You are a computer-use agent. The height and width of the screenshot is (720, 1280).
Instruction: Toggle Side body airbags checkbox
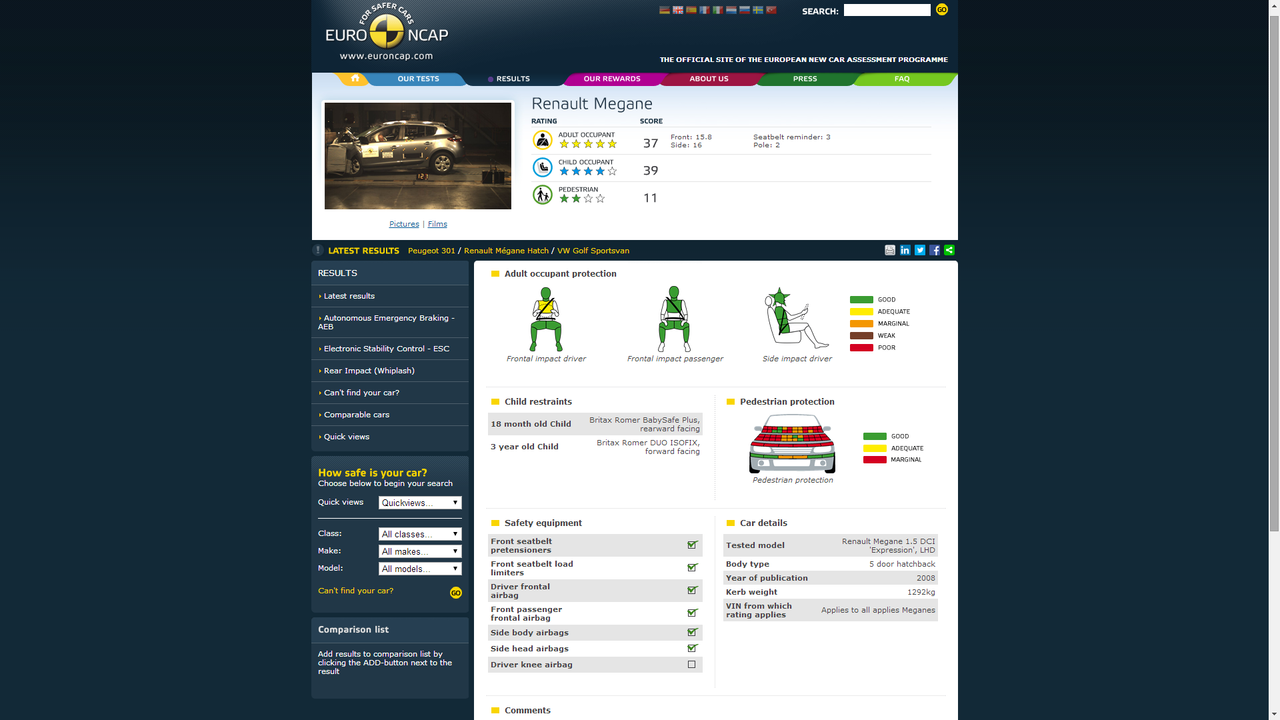coord(692,632)
